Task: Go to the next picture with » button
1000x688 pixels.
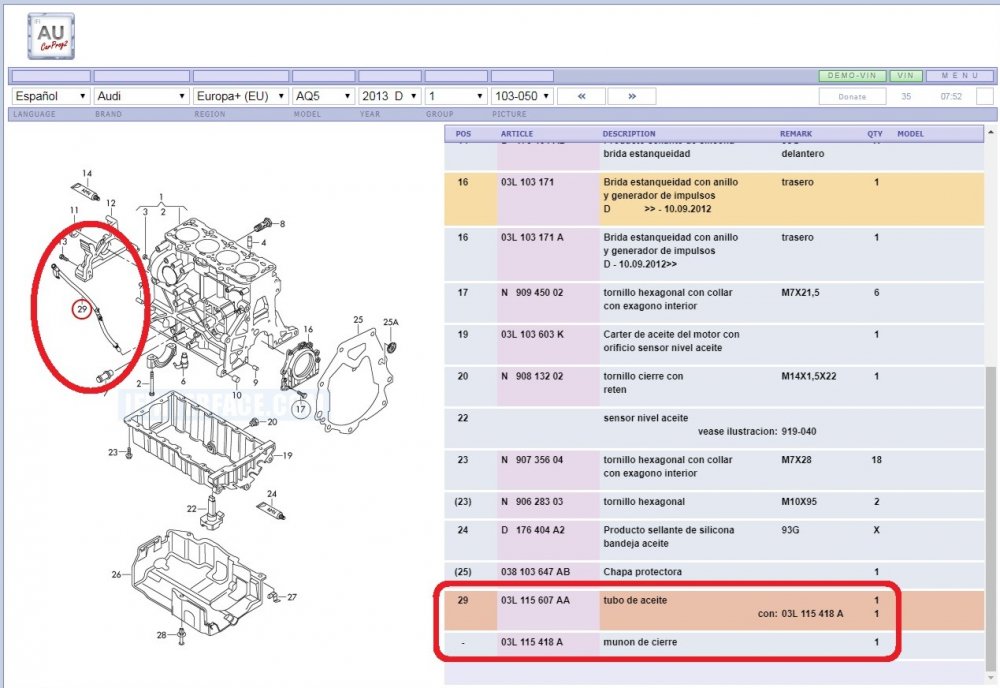Action: coord(631,96)
